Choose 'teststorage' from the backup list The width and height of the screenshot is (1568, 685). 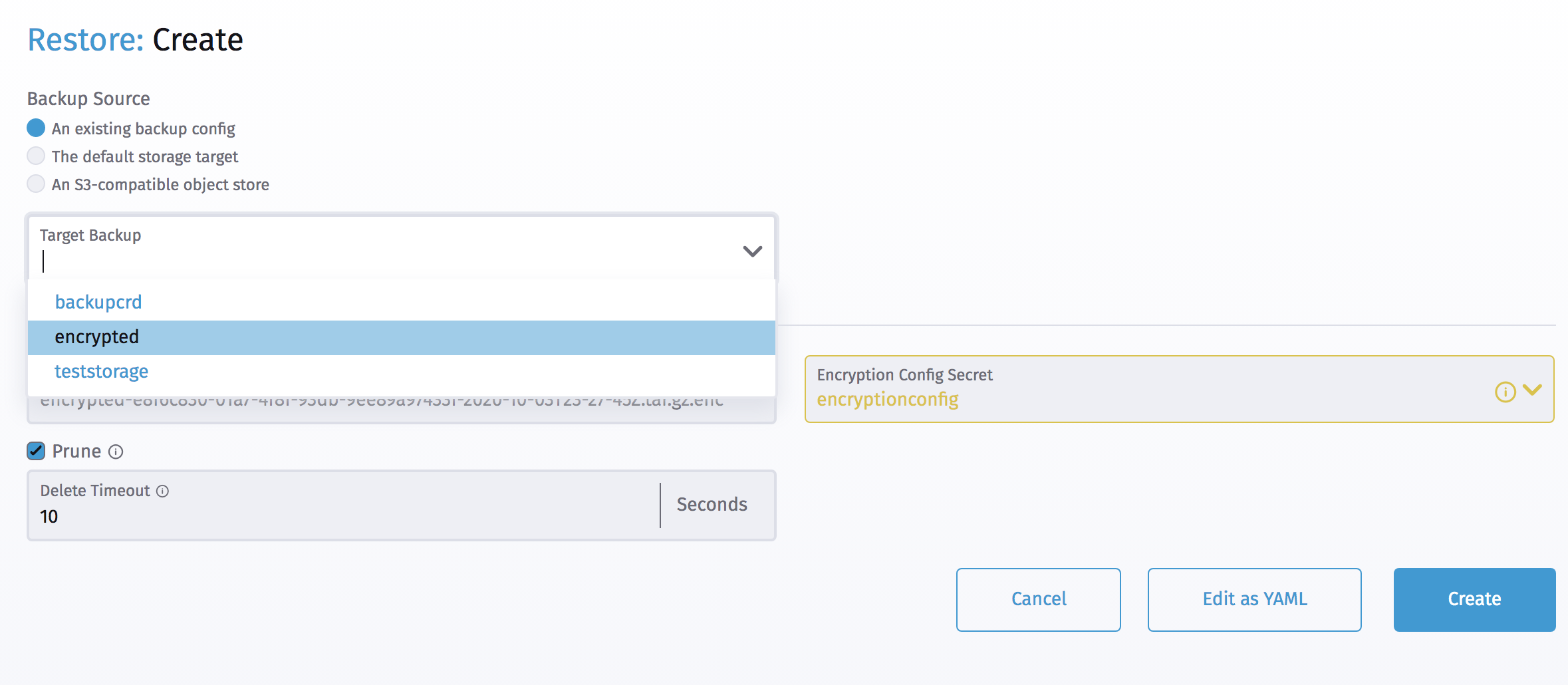tap(101, 371)
